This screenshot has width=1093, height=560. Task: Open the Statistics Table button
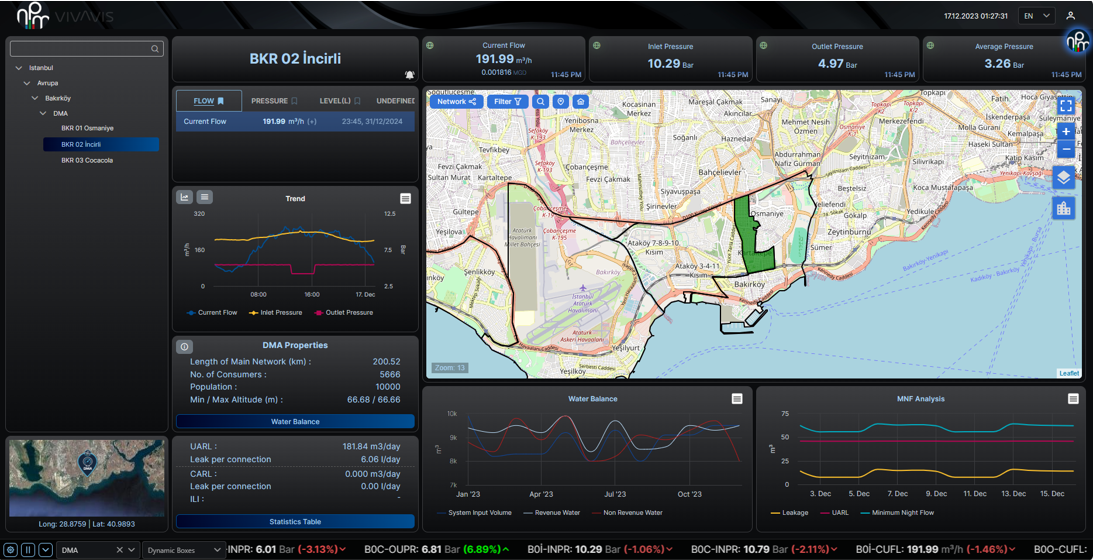coord(295,522)
